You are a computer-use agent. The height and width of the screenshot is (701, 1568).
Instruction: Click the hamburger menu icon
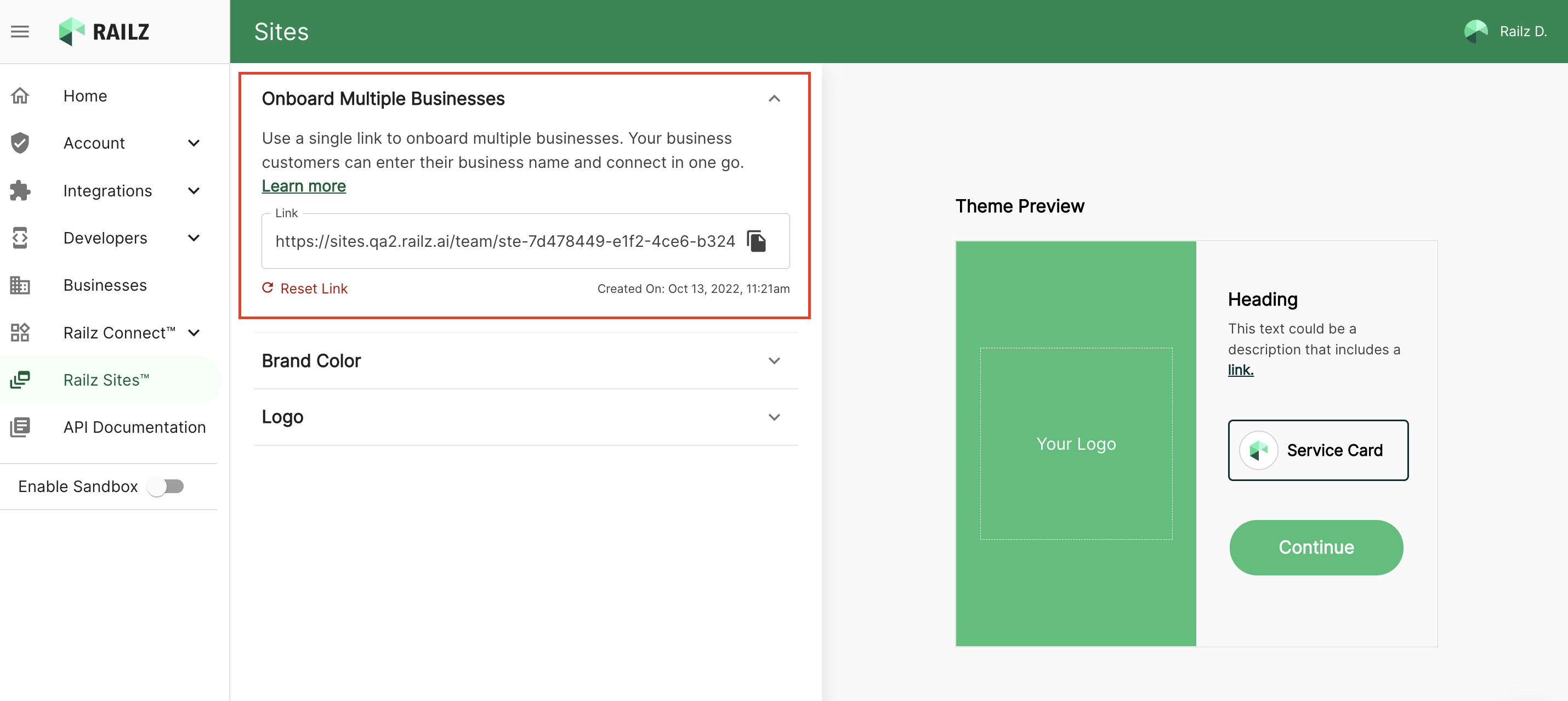pos(20,32)
